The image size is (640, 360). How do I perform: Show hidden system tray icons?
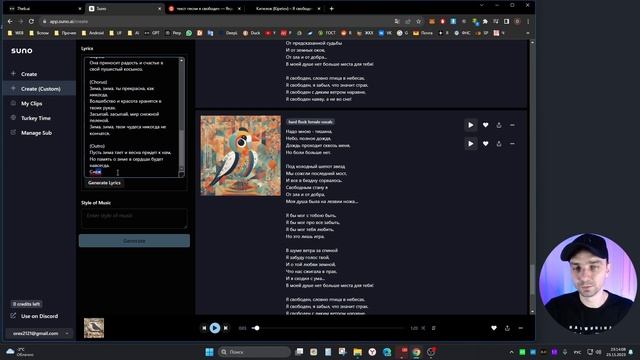pyautogui.click(x=511, y=352)
